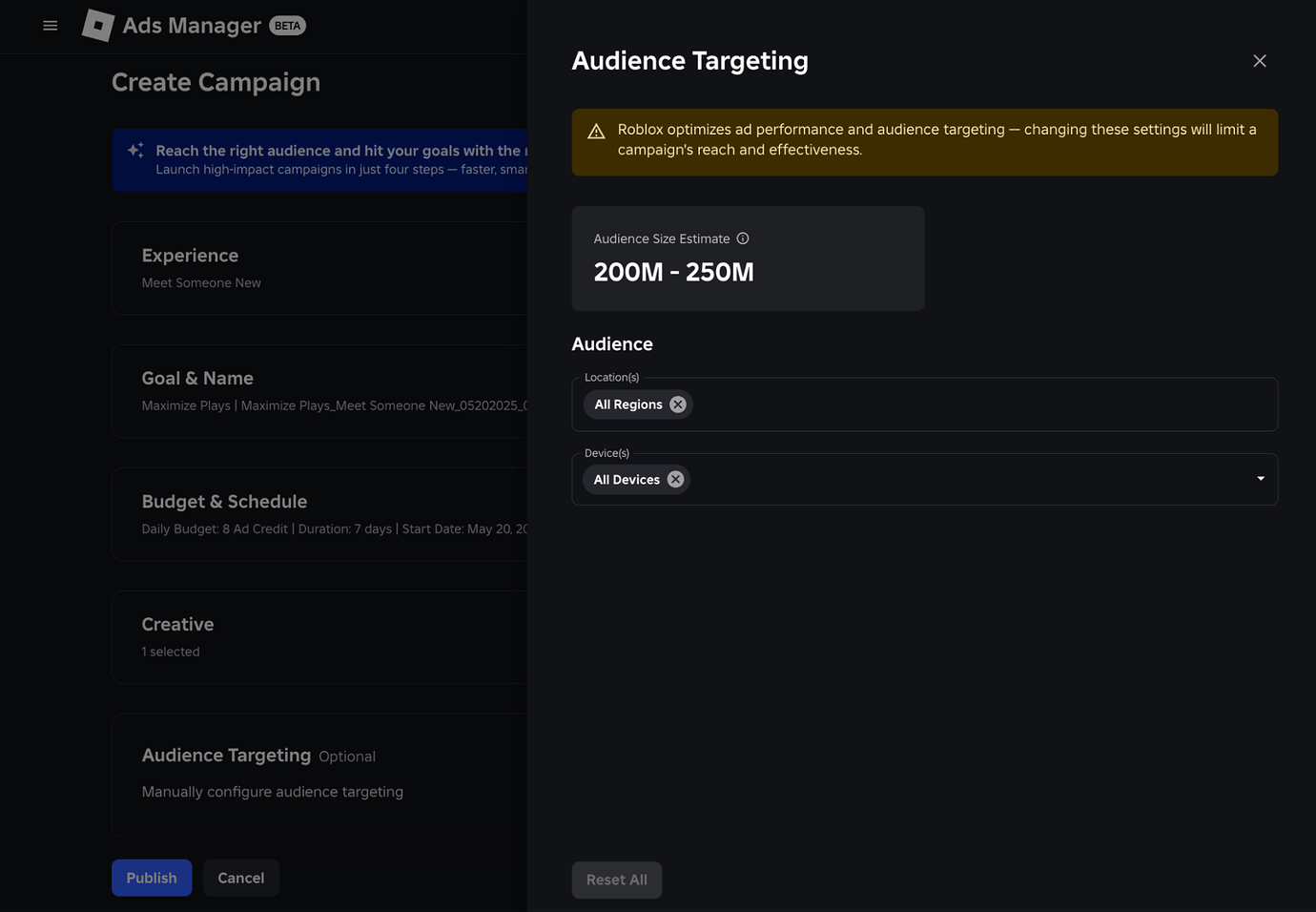Click the Audience Targeting Optional heading

[258, 756]
